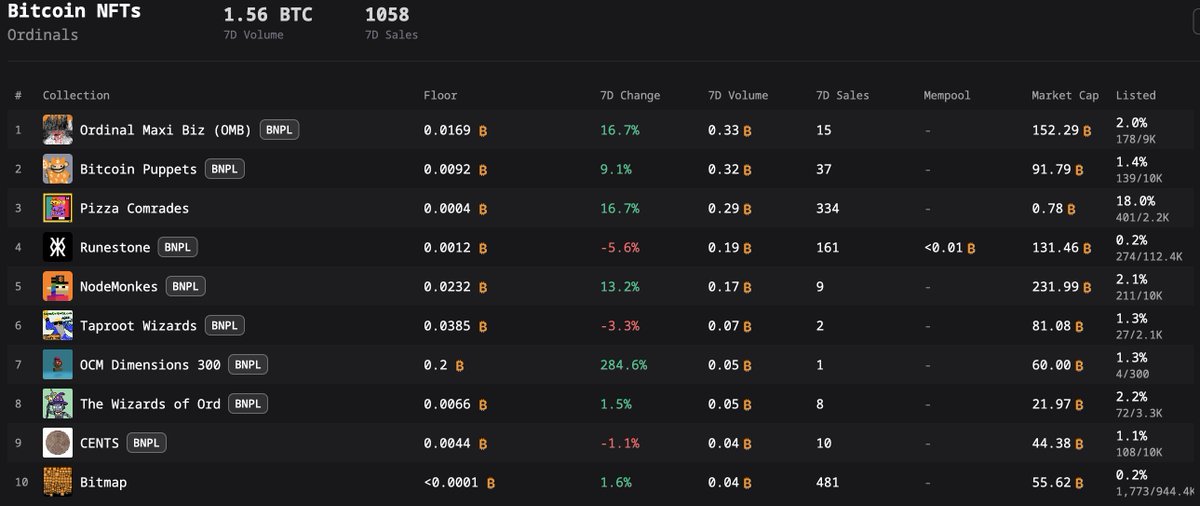Click BNPL badge next to CENTS
The image size is (1200, 506).
[147, 443]
